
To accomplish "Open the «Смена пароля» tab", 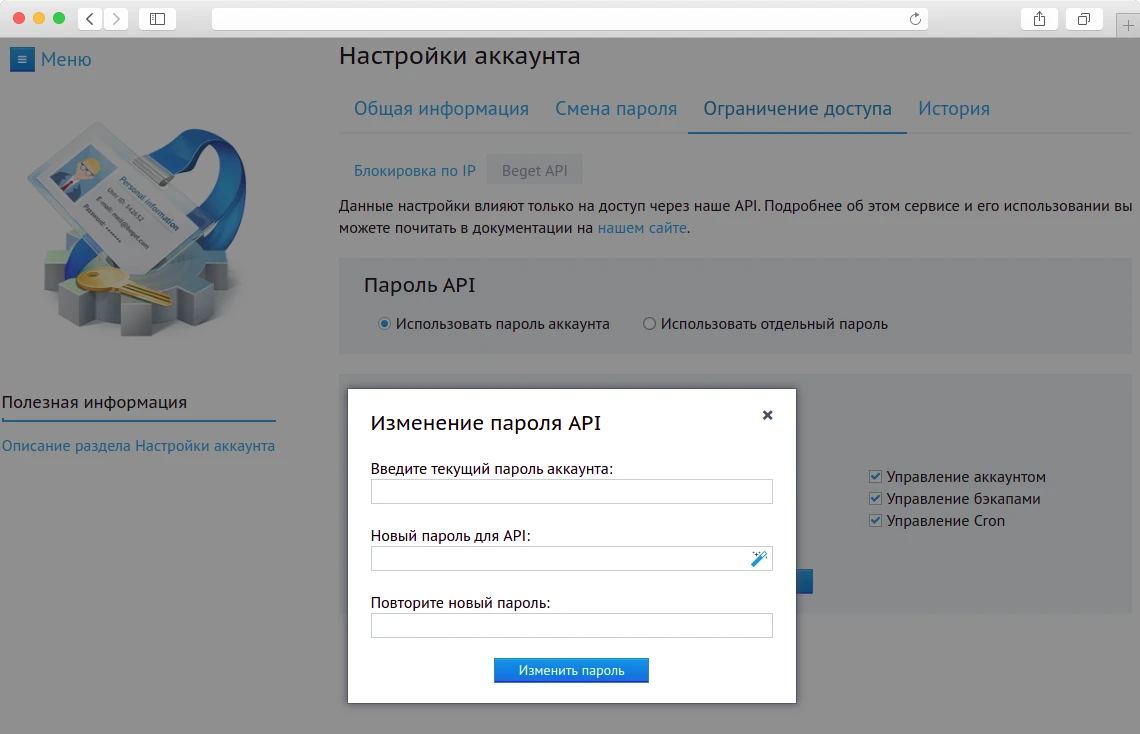I will coord(616,108).
